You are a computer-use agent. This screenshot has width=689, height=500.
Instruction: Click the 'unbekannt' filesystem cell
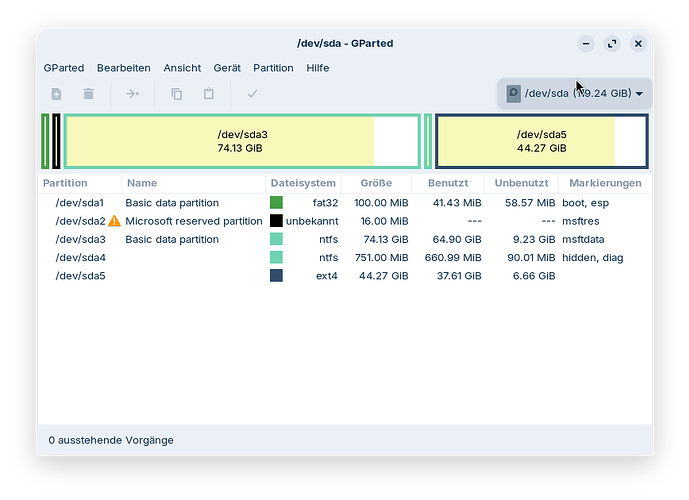(x=312, y=221)
